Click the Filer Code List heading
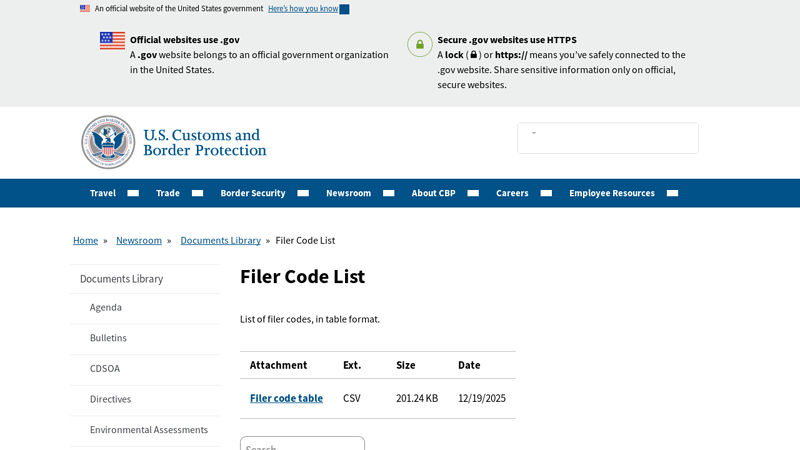The image size is (800, 450). [303, 277]
